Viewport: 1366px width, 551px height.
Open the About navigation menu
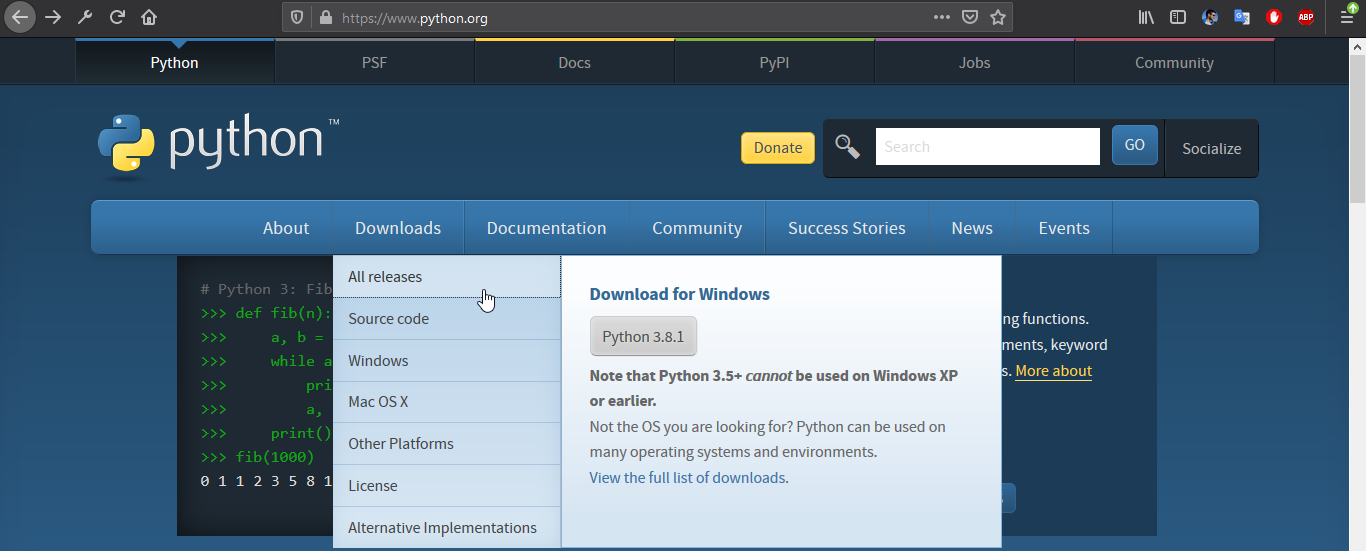pyautogui.click(x=286, y=228)
